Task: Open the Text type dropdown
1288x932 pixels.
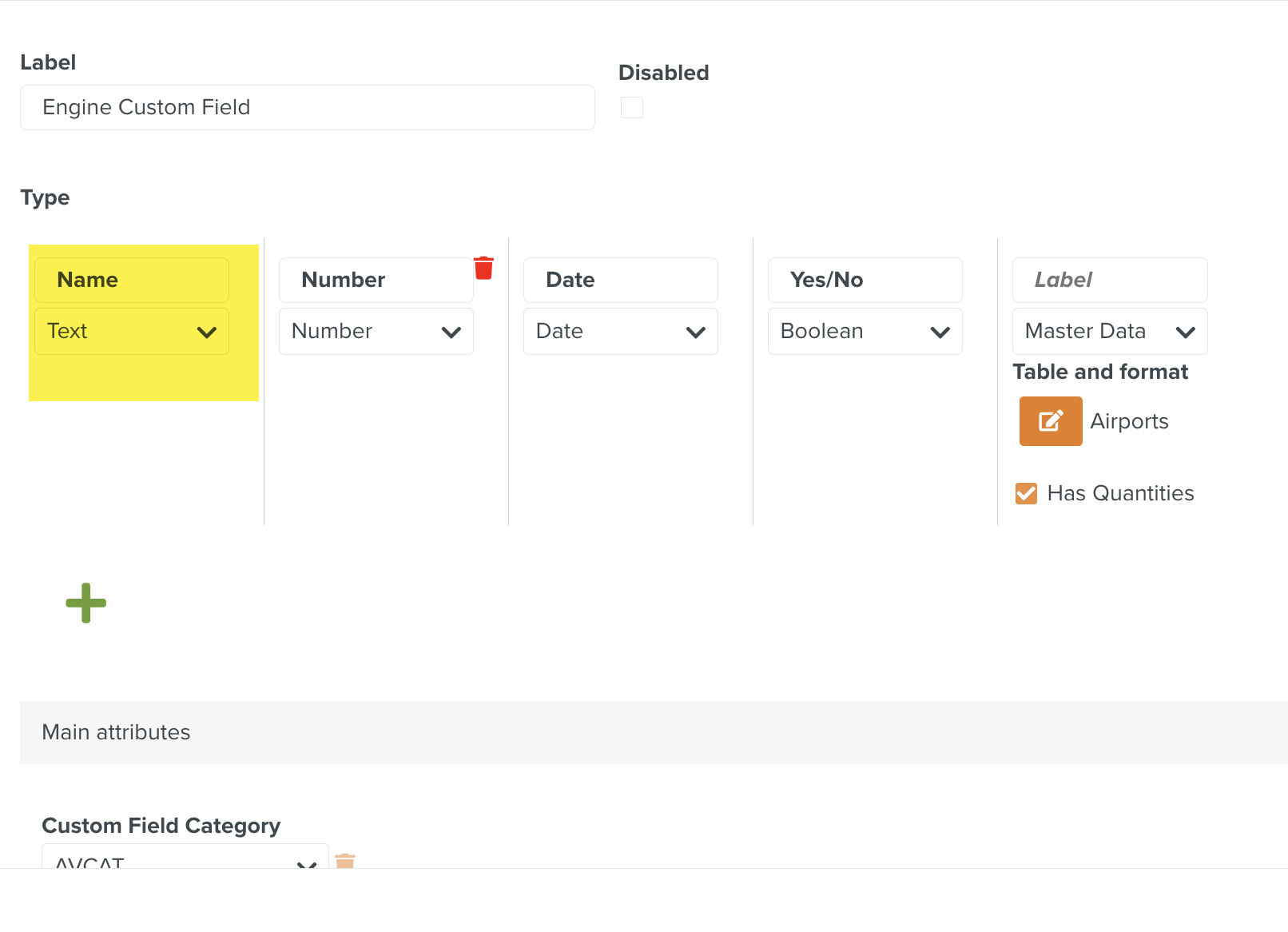Action: tap(132, 332)
